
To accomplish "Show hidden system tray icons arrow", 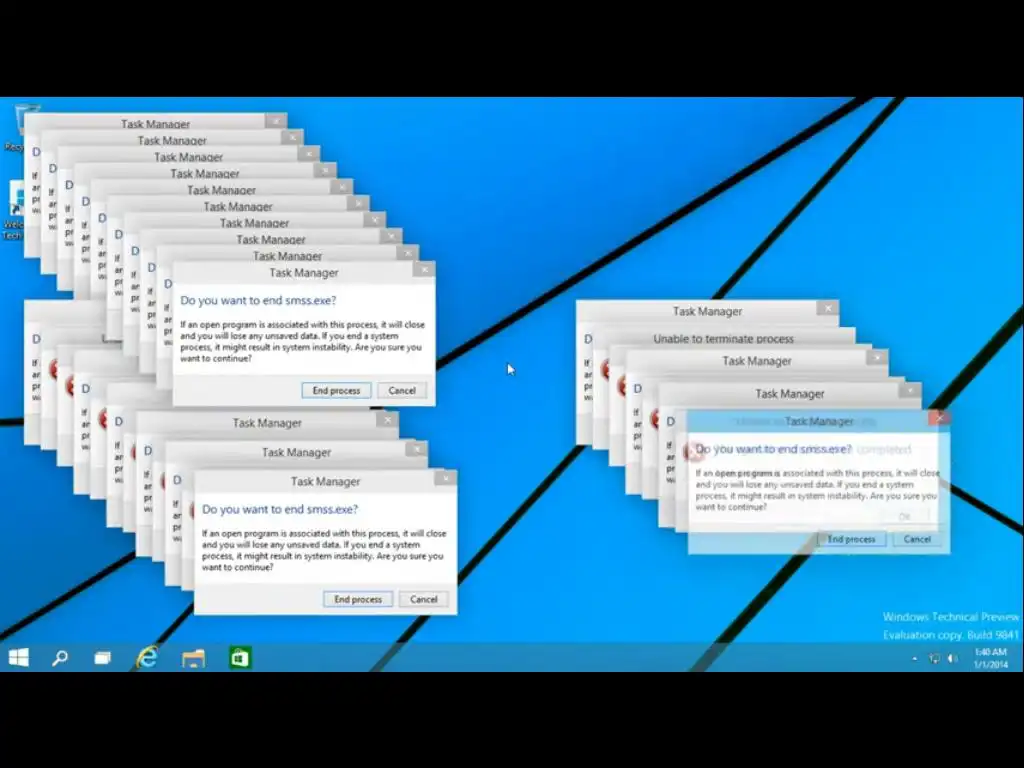I will pos(914,659).
